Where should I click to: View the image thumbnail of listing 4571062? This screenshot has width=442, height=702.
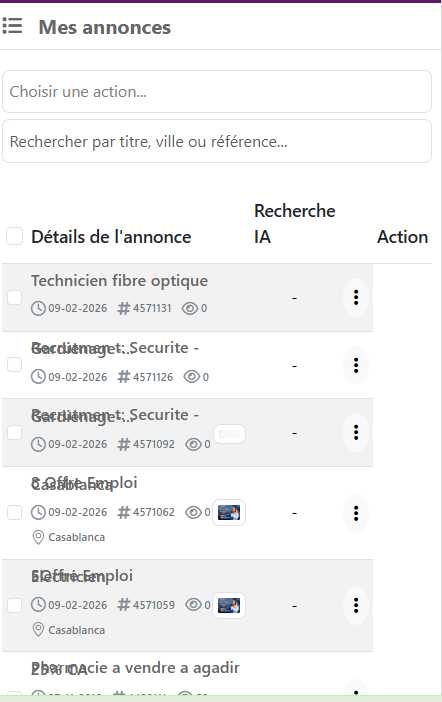coord(228,512)
